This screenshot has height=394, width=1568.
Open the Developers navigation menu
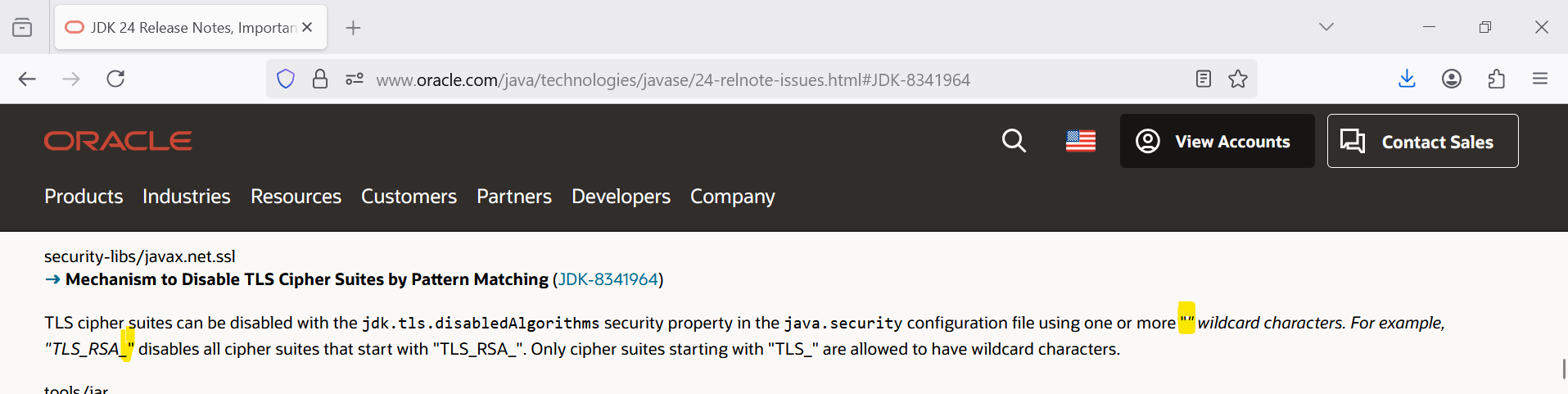coord(621,197)
